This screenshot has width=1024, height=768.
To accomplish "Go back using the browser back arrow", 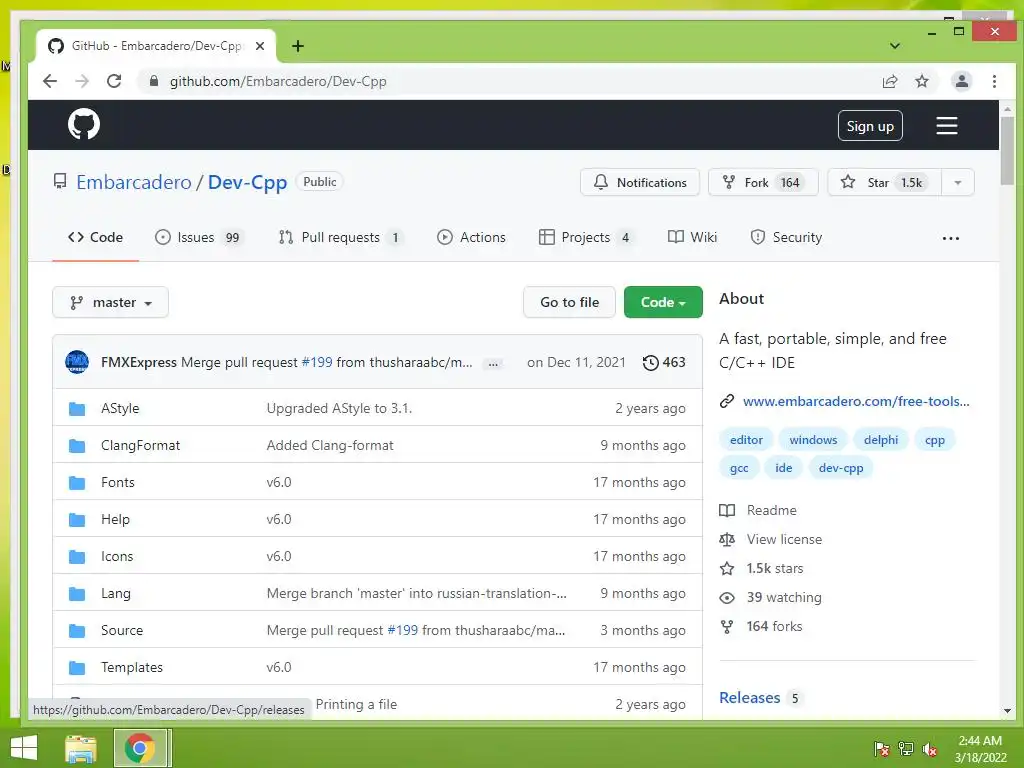I will 50,81.
